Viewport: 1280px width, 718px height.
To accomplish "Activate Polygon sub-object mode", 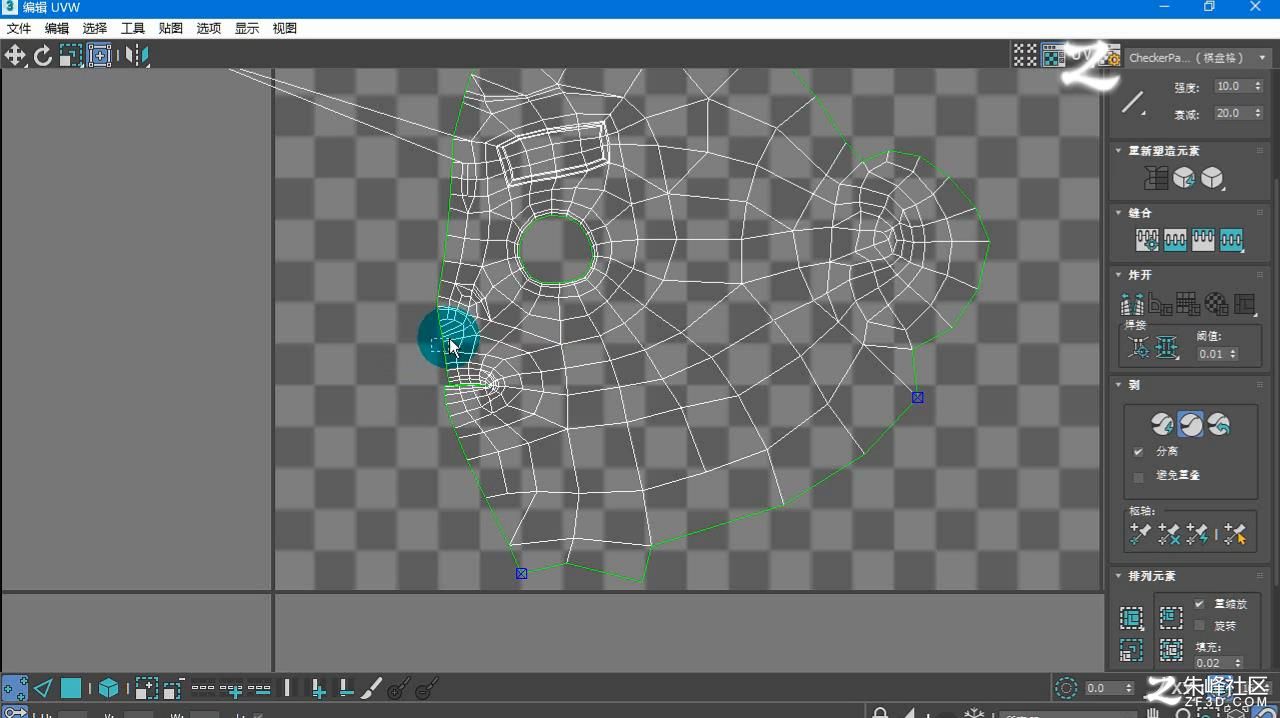I will coord(71,688).
